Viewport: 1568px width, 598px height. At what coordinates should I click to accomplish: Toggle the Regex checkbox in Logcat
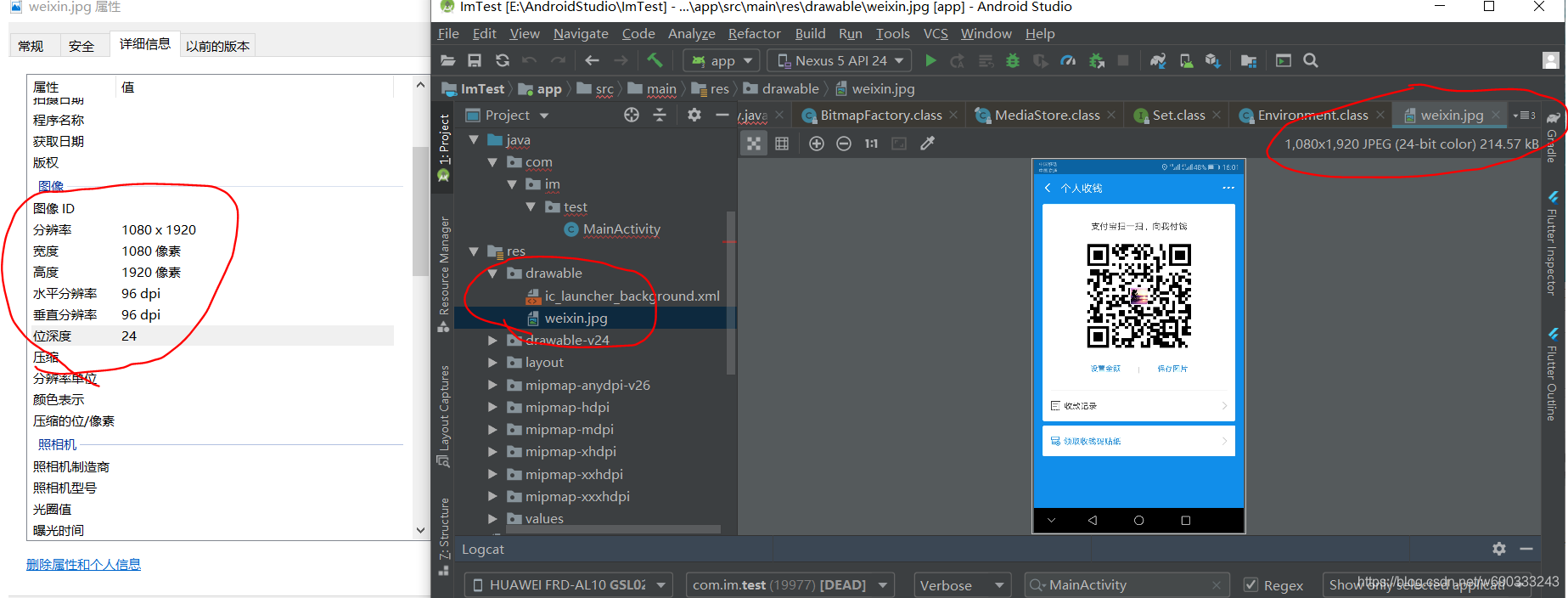click(1250, 585)
